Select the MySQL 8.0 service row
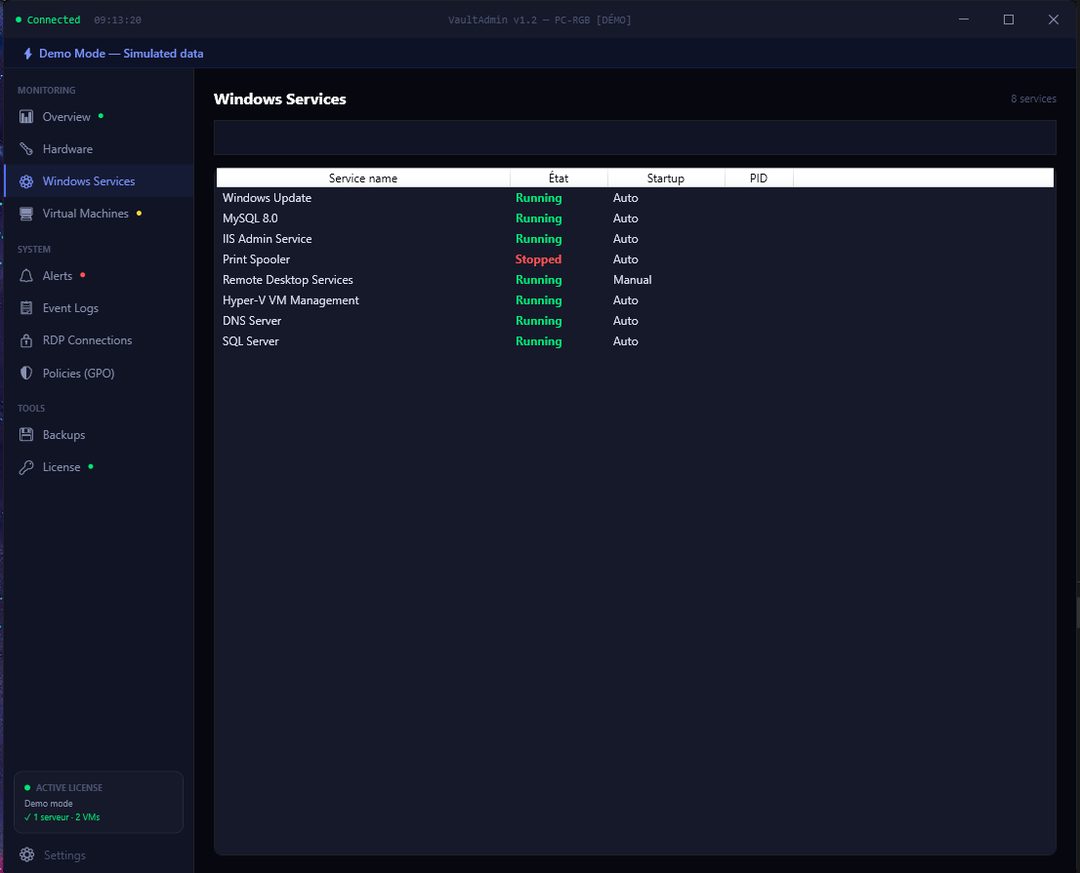 click(634, 218)
